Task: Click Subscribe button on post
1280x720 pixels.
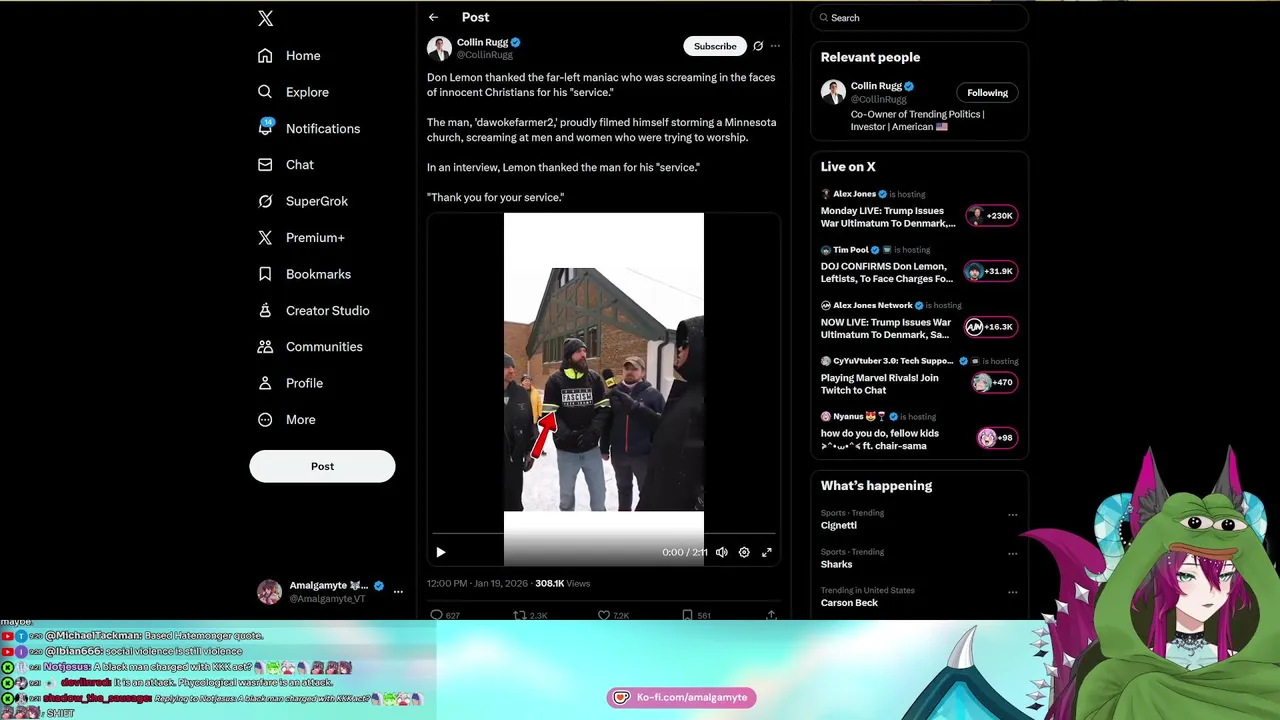Action: tap(715, 46)
